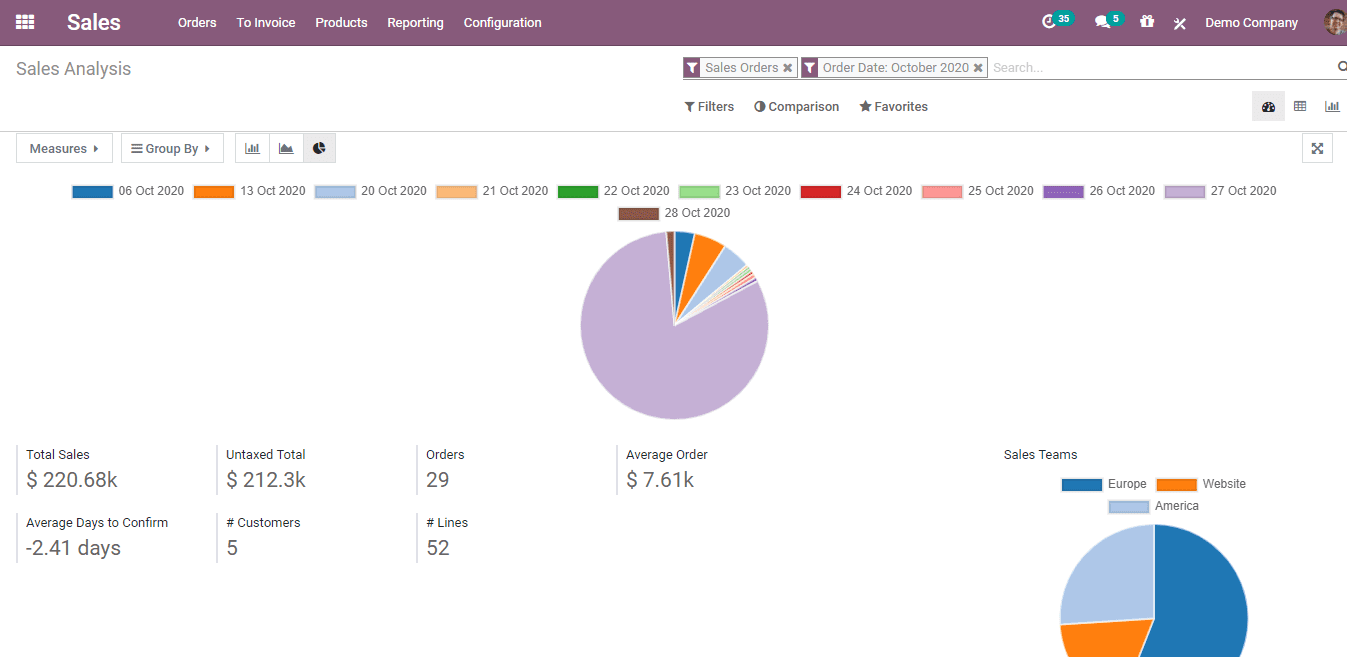Remove the Sales Orders filter tag

(x=788, y=68)
